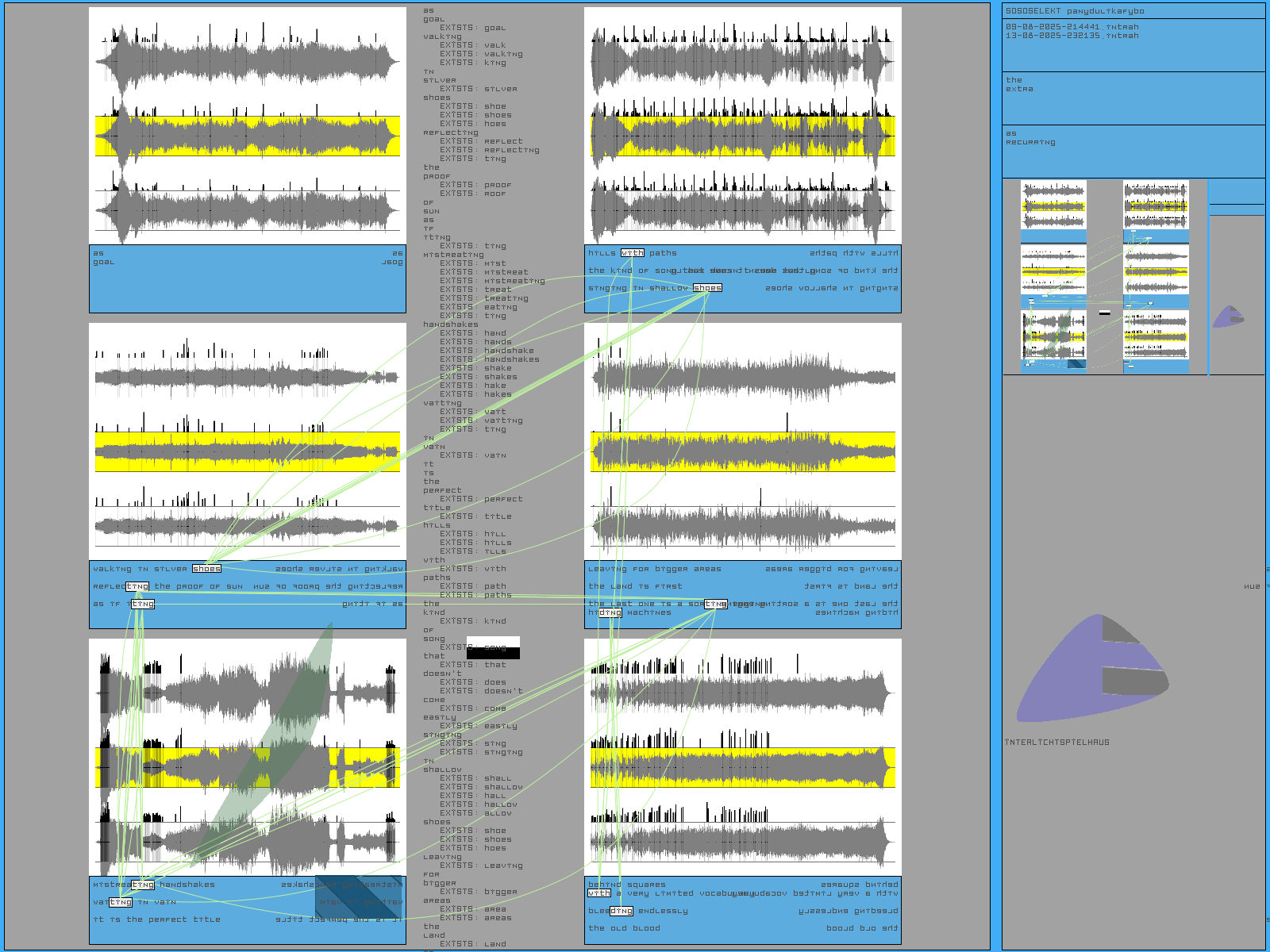Click the black and white block beside song

(x=493, y=647)
